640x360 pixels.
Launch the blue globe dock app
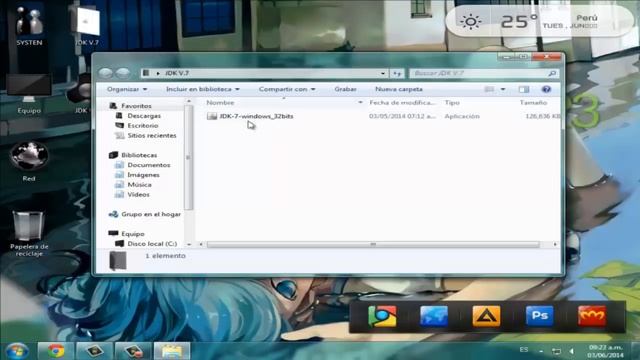point(434,316)
